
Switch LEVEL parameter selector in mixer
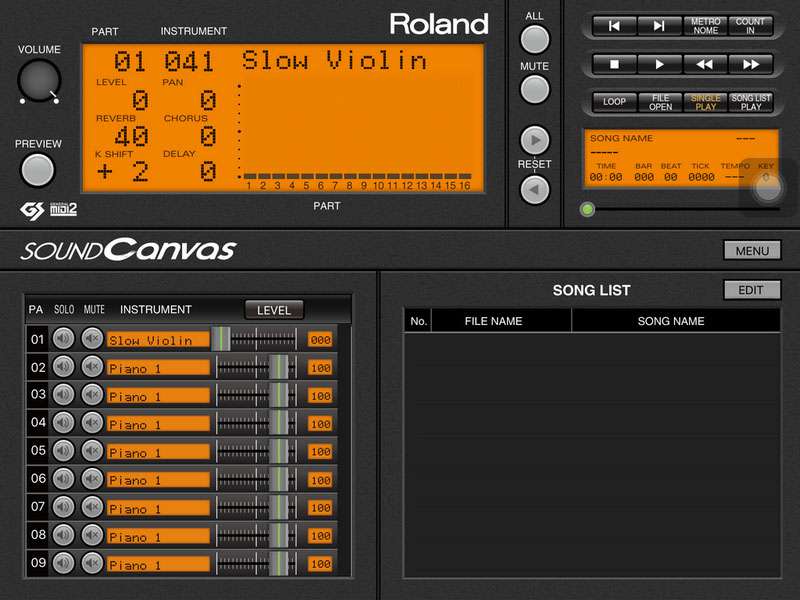(274, 310)
